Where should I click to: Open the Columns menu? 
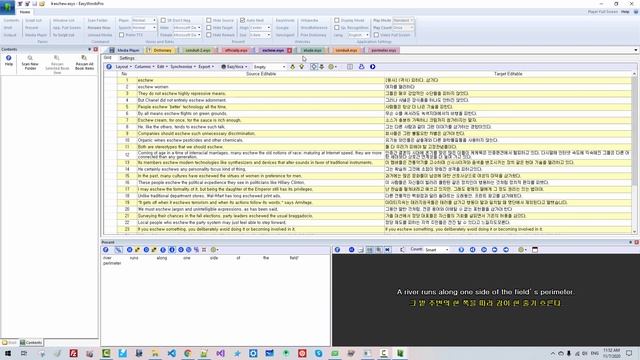[144, 67]
